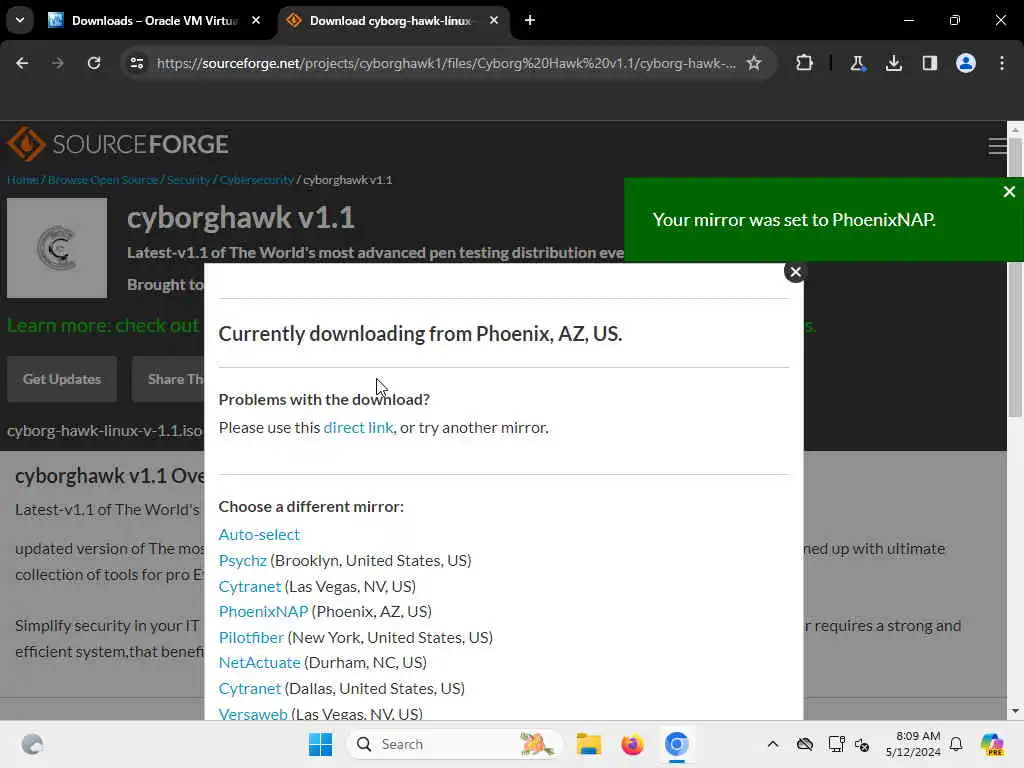Open the notifications bell icon
Image resolution: width=1024 pixels, height=768 pixels.
tap(956, 744)
